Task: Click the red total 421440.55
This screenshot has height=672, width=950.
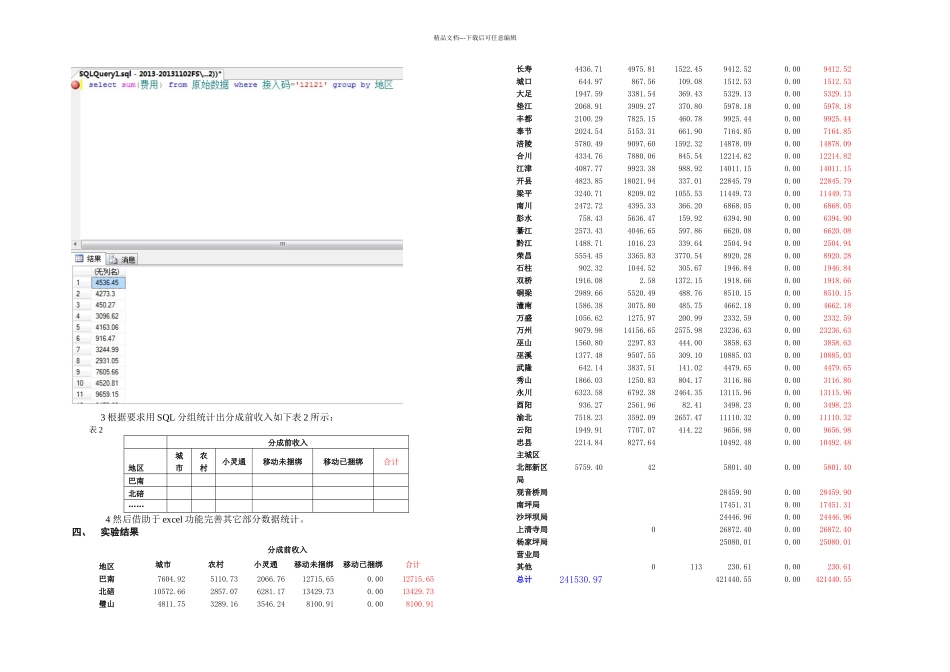Action: [x=833, y=579]
